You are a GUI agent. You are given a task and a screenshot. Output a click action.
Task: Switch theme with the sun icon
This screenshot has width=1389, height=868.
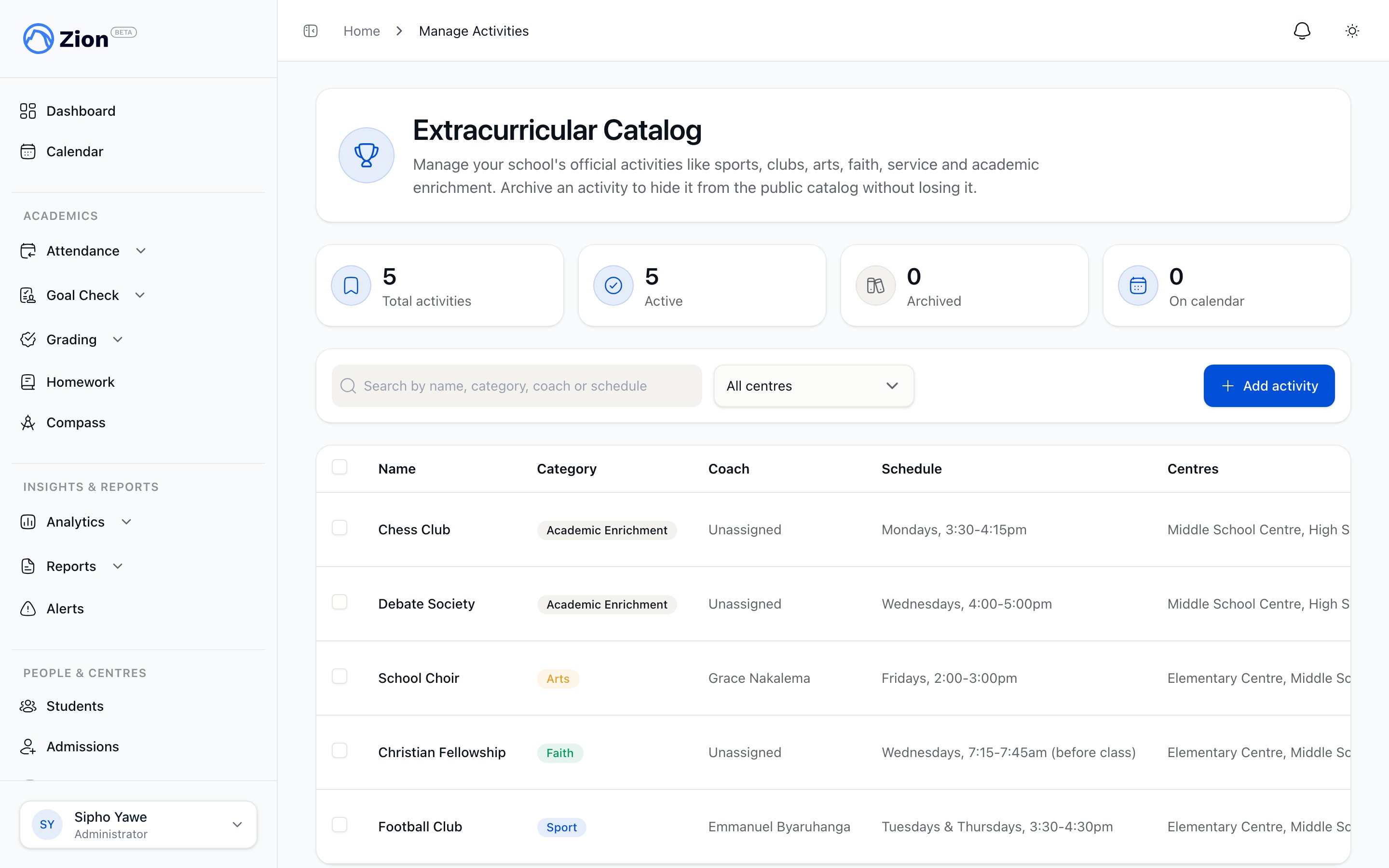[1352, 31]
